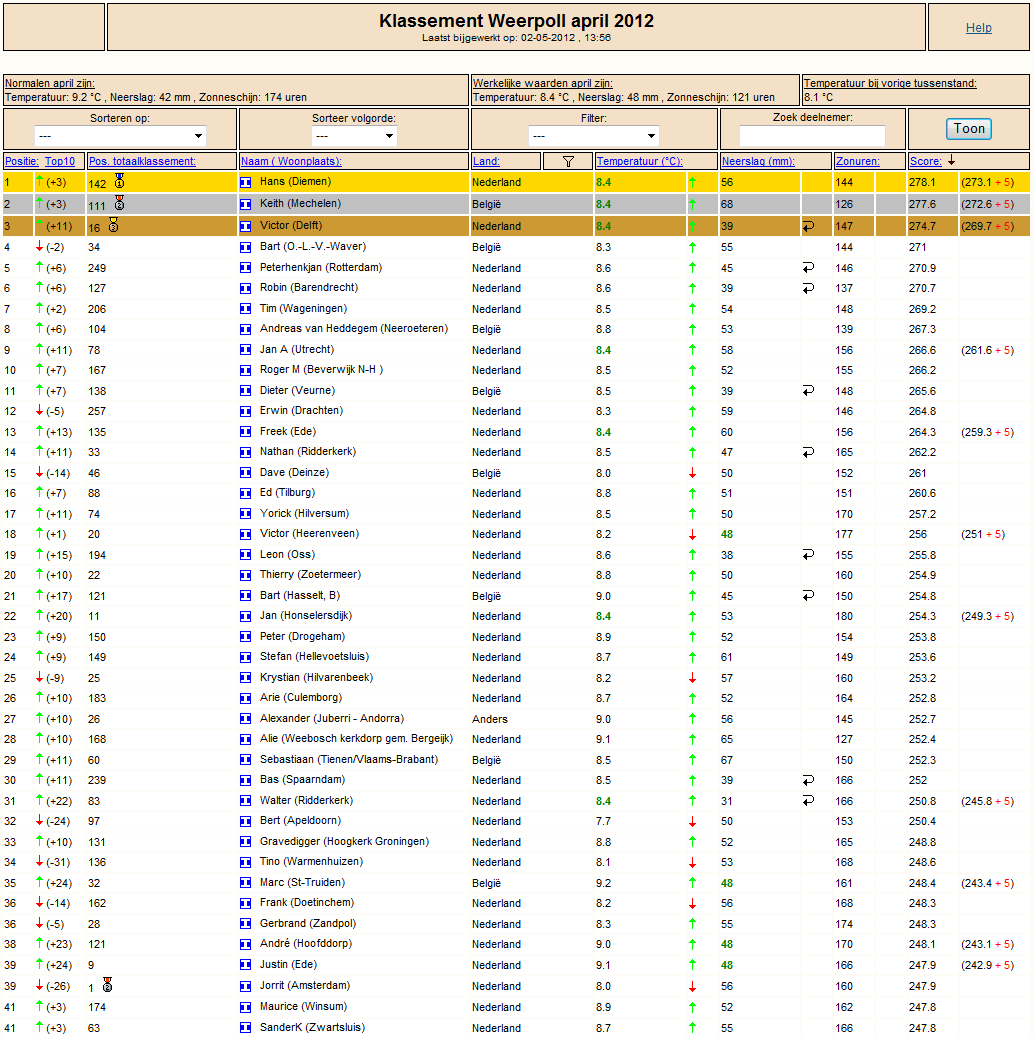Click blue info icon before Dave (Deinze)
Screen dimensions: 1034x1037
(245, 473)
